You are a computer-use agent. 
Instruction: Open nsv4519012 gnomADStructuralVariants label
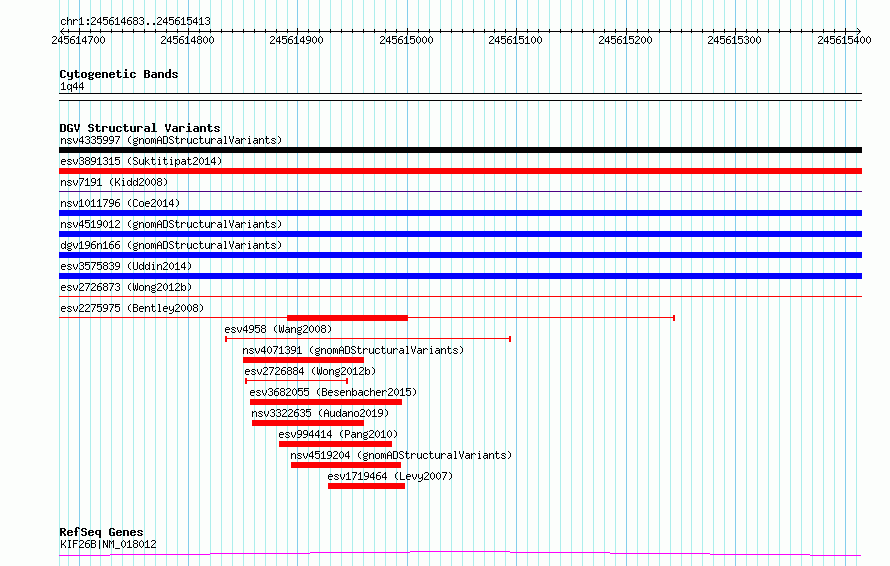(x=171, y=224)
